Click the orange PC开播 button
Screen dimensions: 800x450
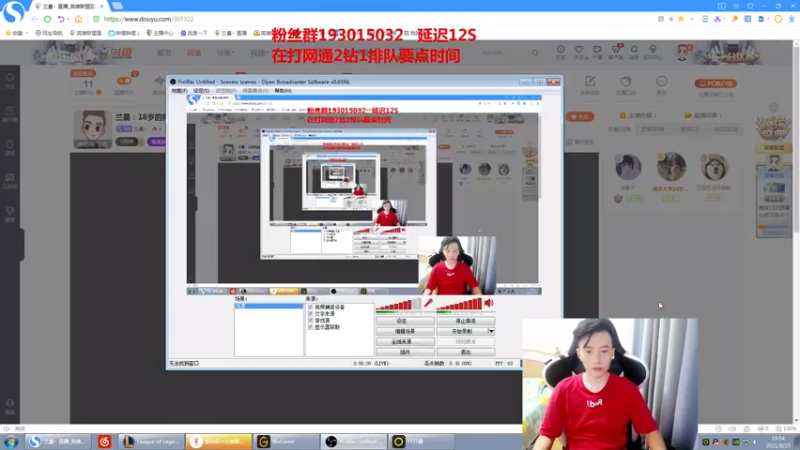pos(715,83)
